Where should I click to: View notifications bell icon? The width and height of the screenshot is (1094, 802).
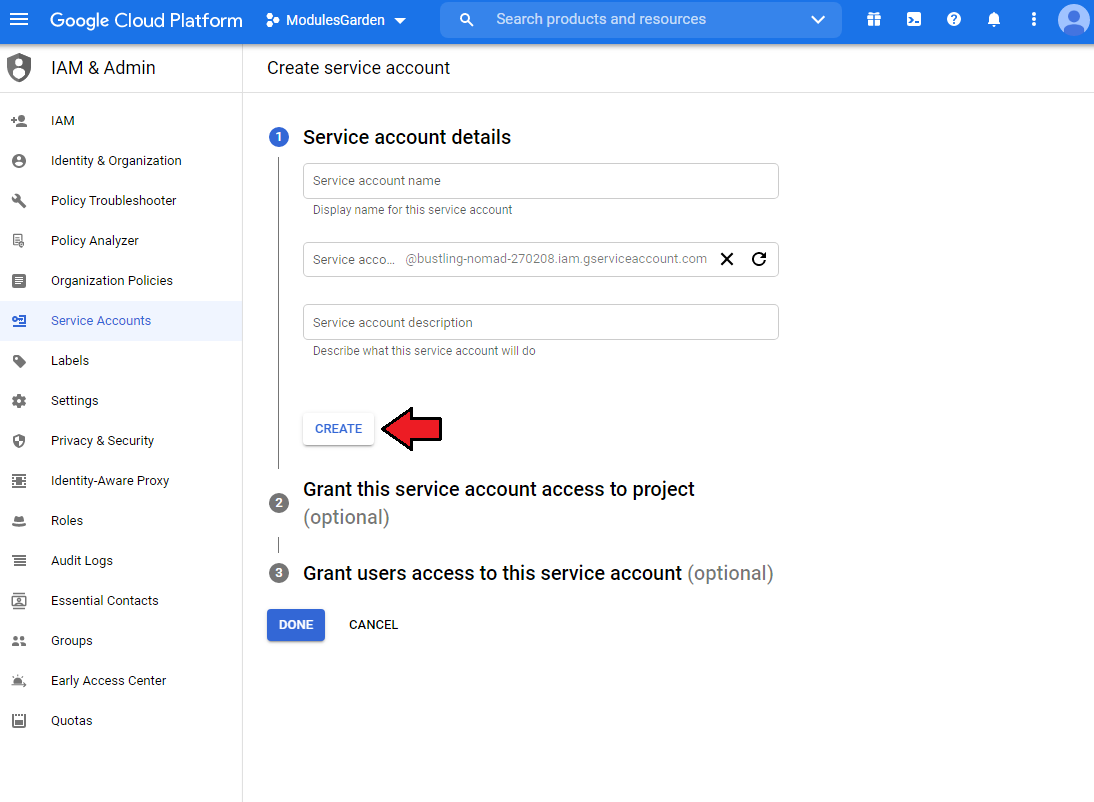click(994, 20)
